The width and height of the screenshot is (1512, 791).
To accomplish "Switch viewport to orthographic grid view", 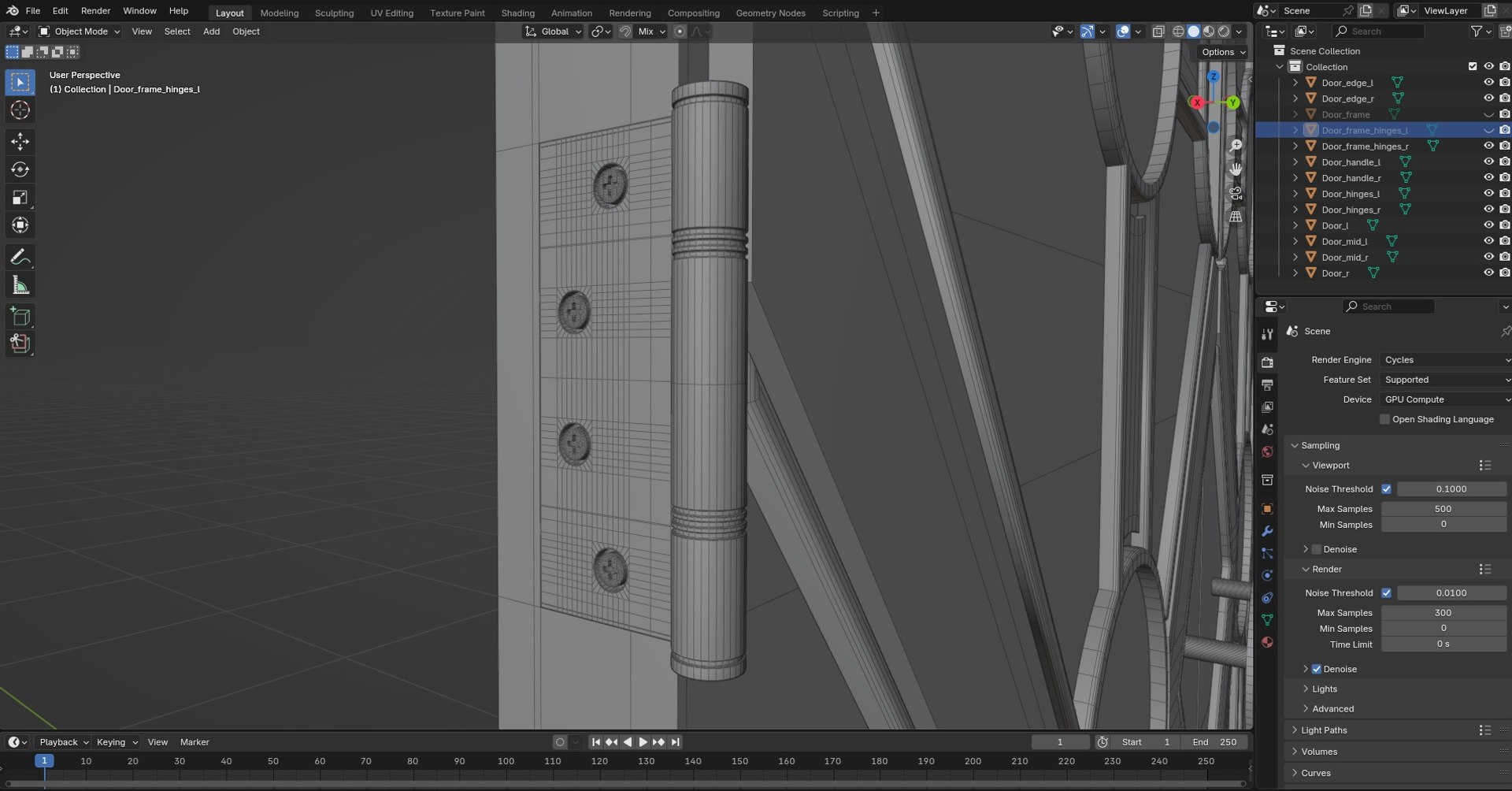I will [x=1236, y=217].
